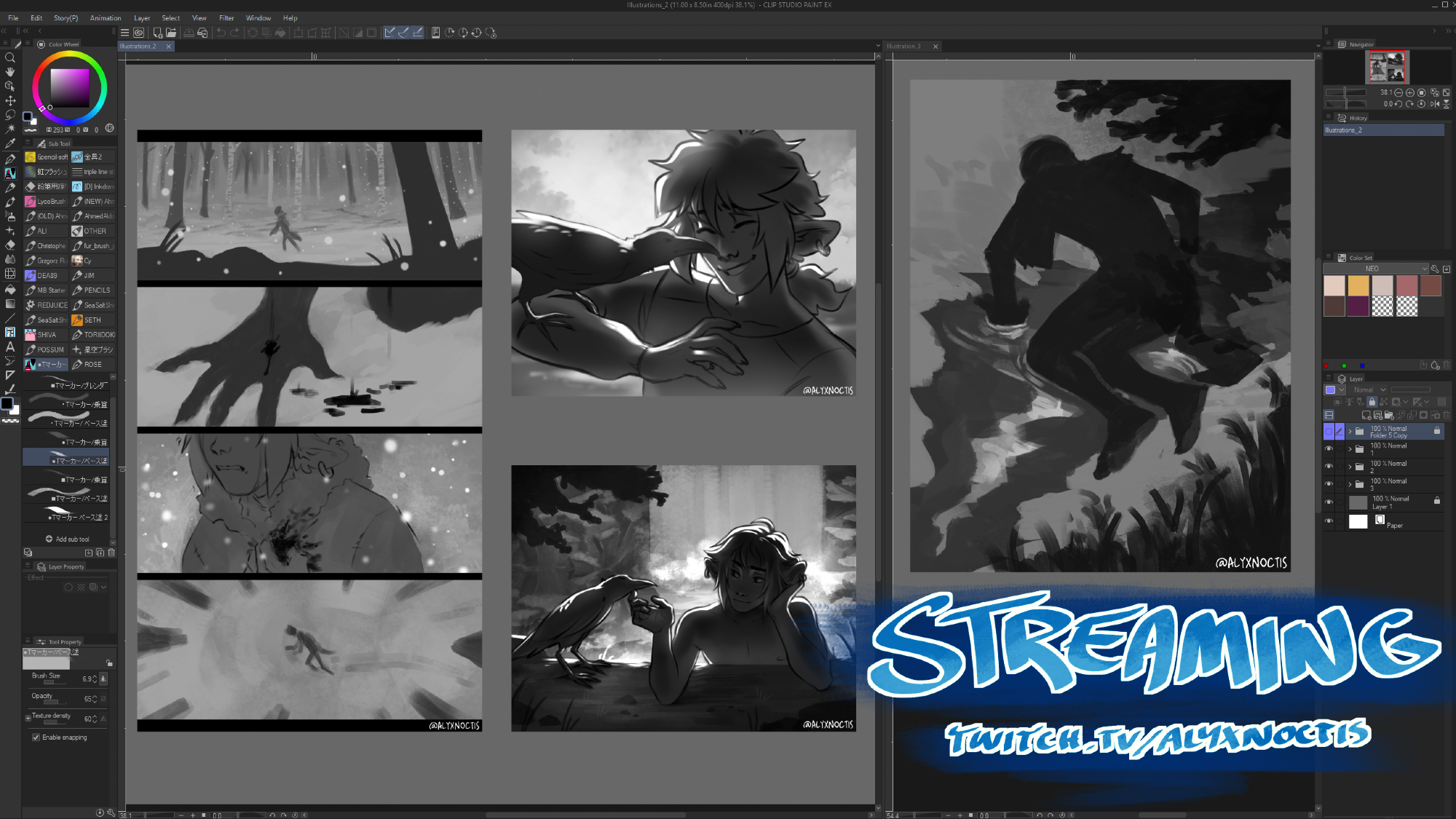
Task: Toggle visibility of the Paper layer
Action: [1329, 521]
